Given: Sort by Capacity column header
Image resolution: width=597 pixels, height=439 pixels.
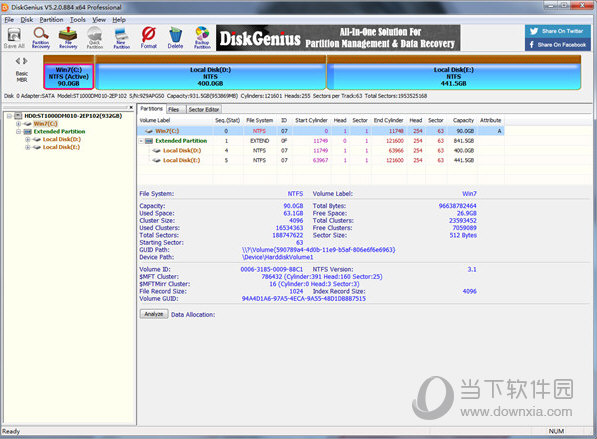Looking at the screenshot, I should tap(463, 120).
